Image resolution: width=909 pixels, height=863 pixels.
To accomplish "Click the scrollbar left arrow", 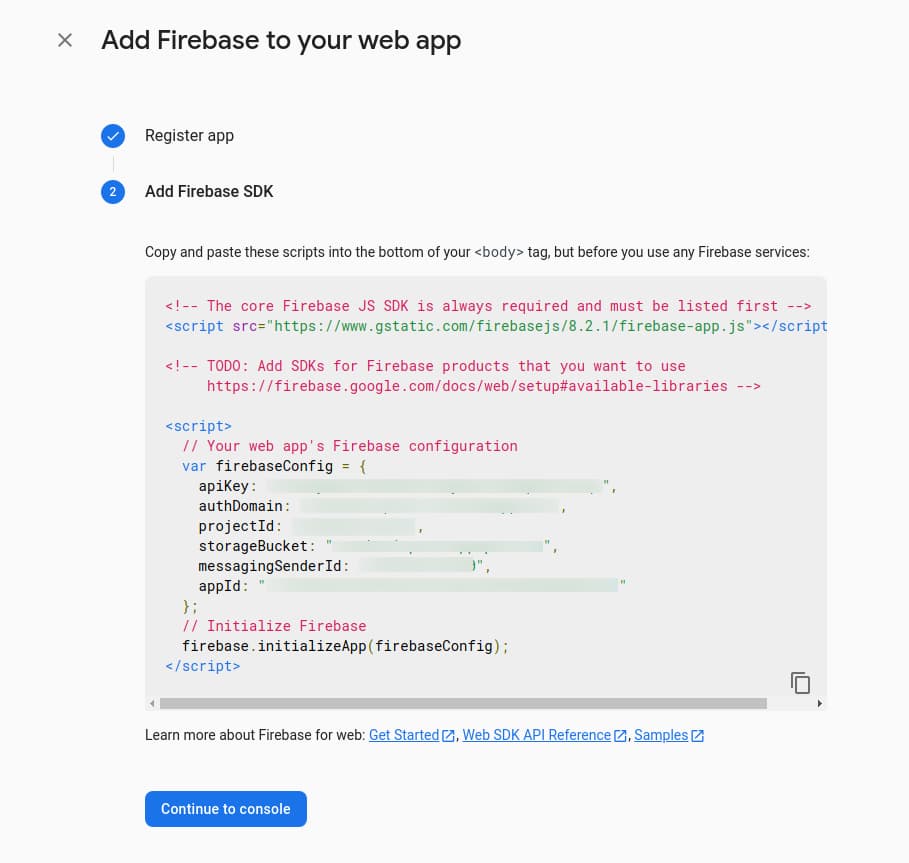I will coord(152,703).
